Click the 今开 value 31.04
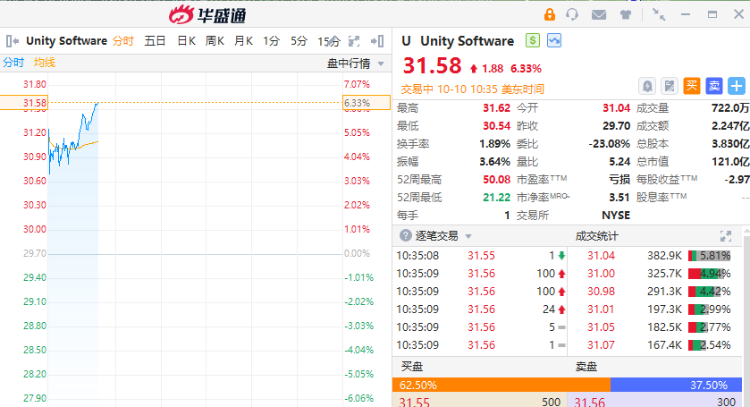The width and height of the screenshot is (750, 407). point(616,108)
